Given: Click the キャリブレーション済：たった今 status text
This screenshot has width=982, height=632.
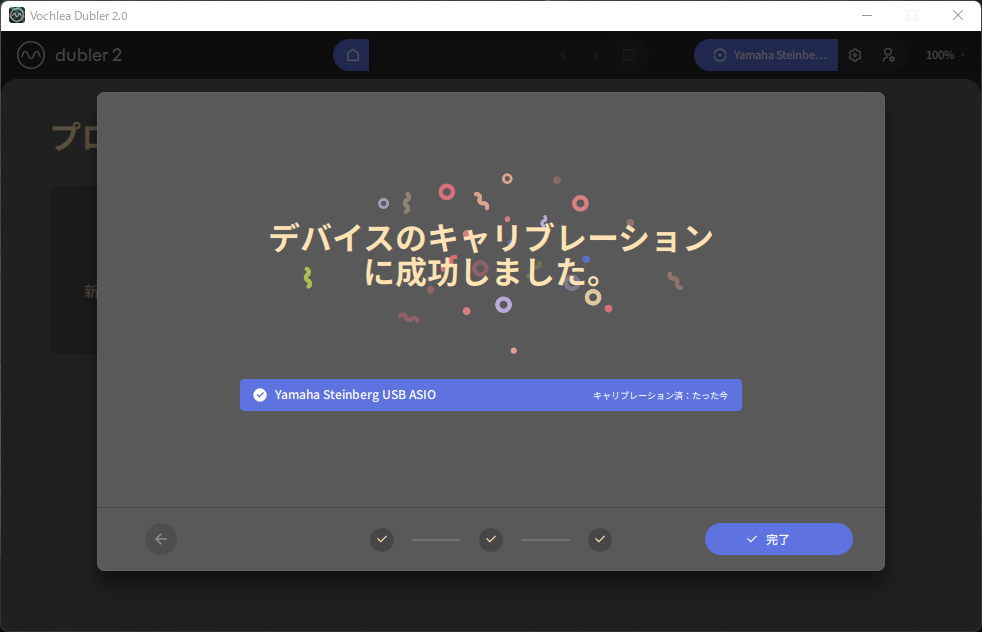Looking at the screenshot, I should 660,396.
